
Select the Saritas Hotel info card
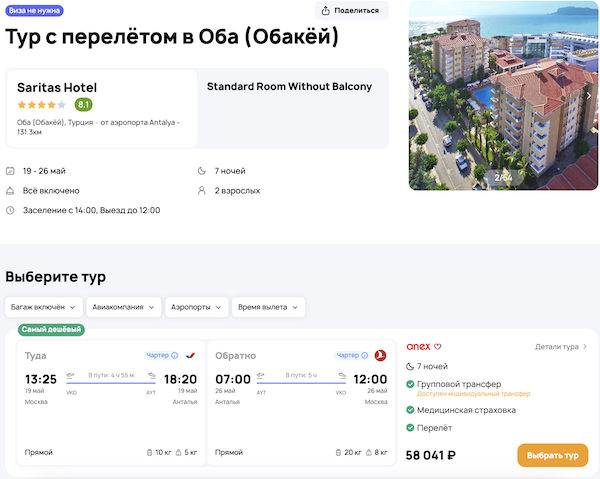click(x=101, y=108)
